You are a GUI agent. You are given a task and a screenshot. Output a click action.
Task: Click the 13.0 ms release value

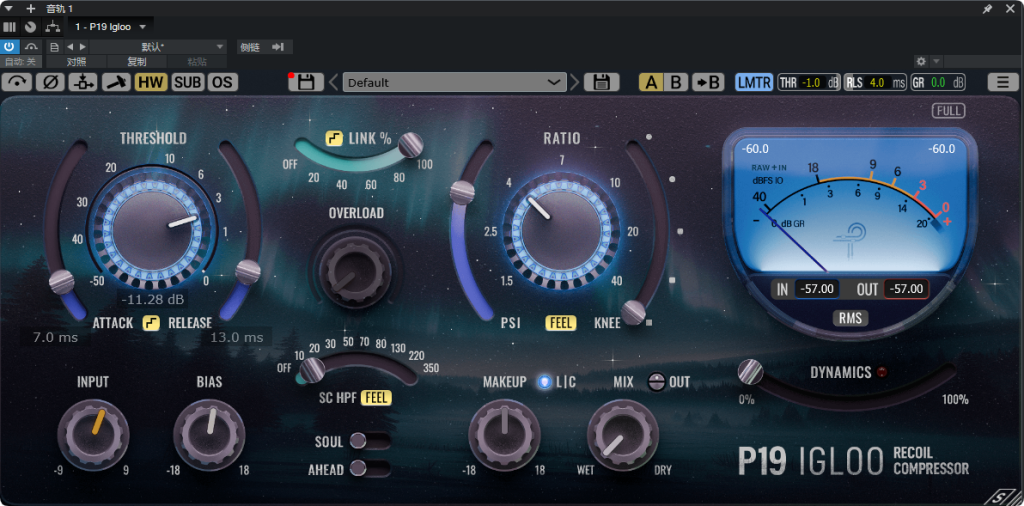pyautogui.click(x=236, y=338)
